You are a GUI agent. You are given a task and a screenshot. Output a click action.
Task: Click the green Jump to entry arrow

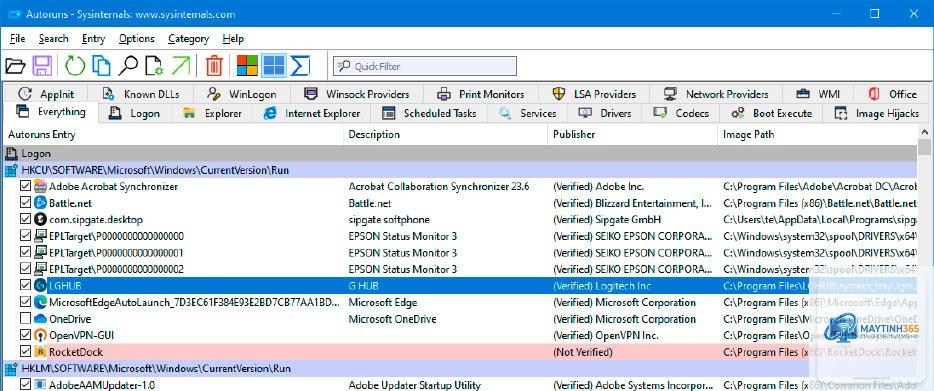[x=180, y=66]
